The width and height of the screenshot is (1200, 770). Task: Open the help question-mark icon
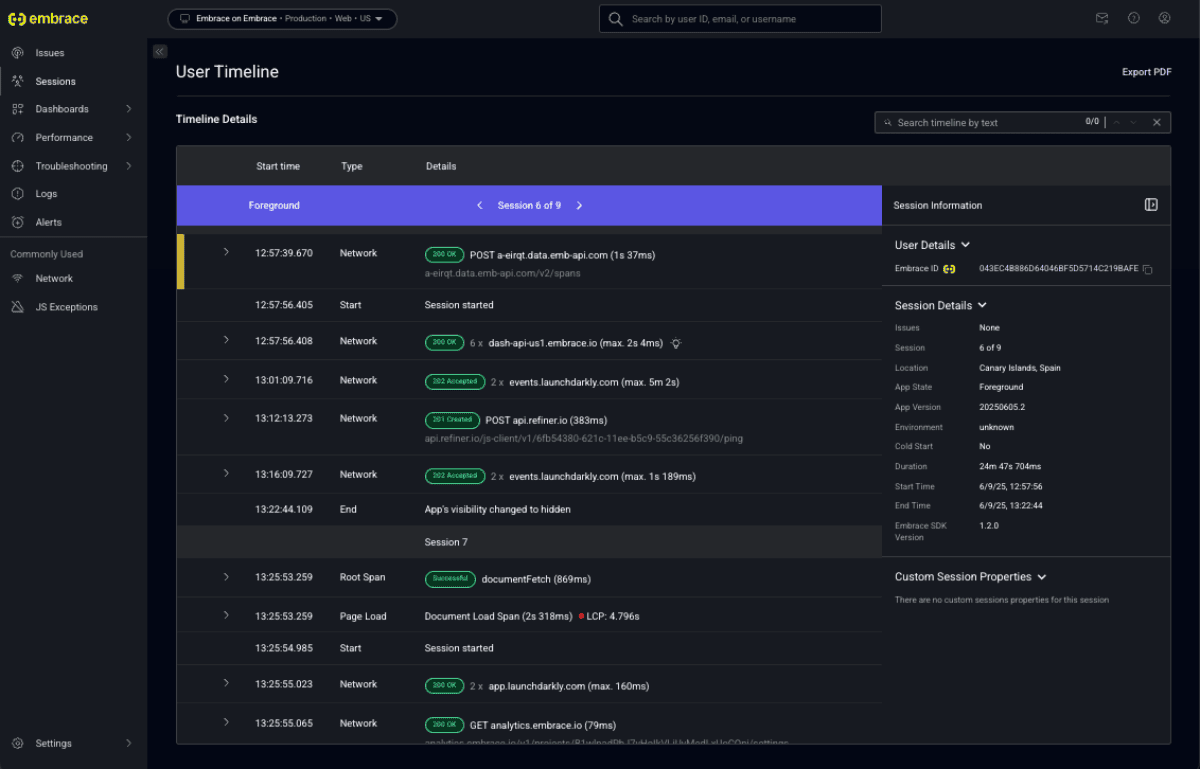[x=1134, y=18]
